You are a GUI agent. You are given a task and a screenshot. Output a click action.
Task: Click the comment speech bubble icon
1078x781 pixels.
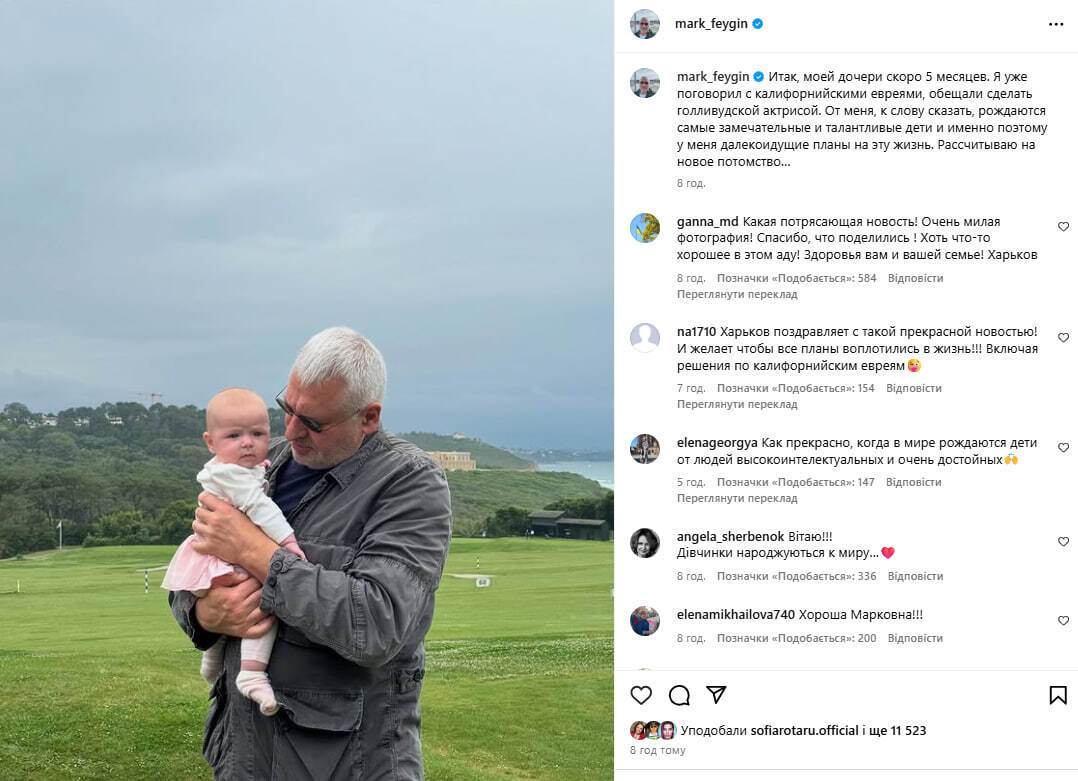click(x=679, y=695)
